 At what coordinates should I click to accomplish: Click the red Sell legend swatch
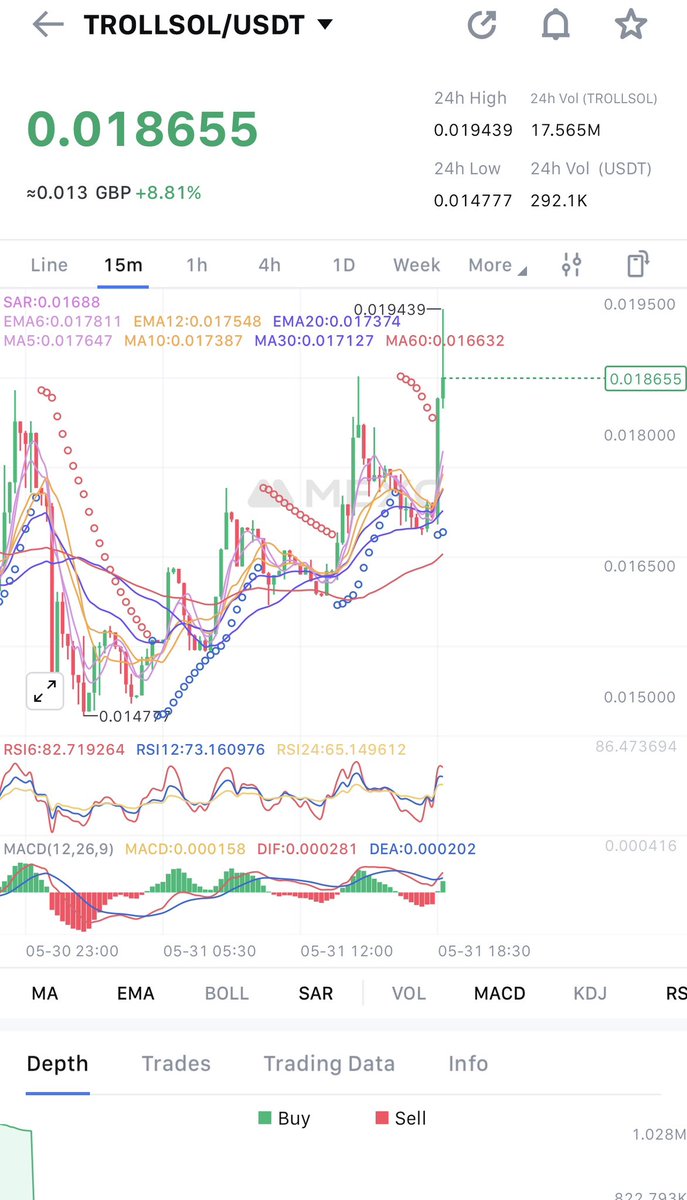pos(382,1118)
